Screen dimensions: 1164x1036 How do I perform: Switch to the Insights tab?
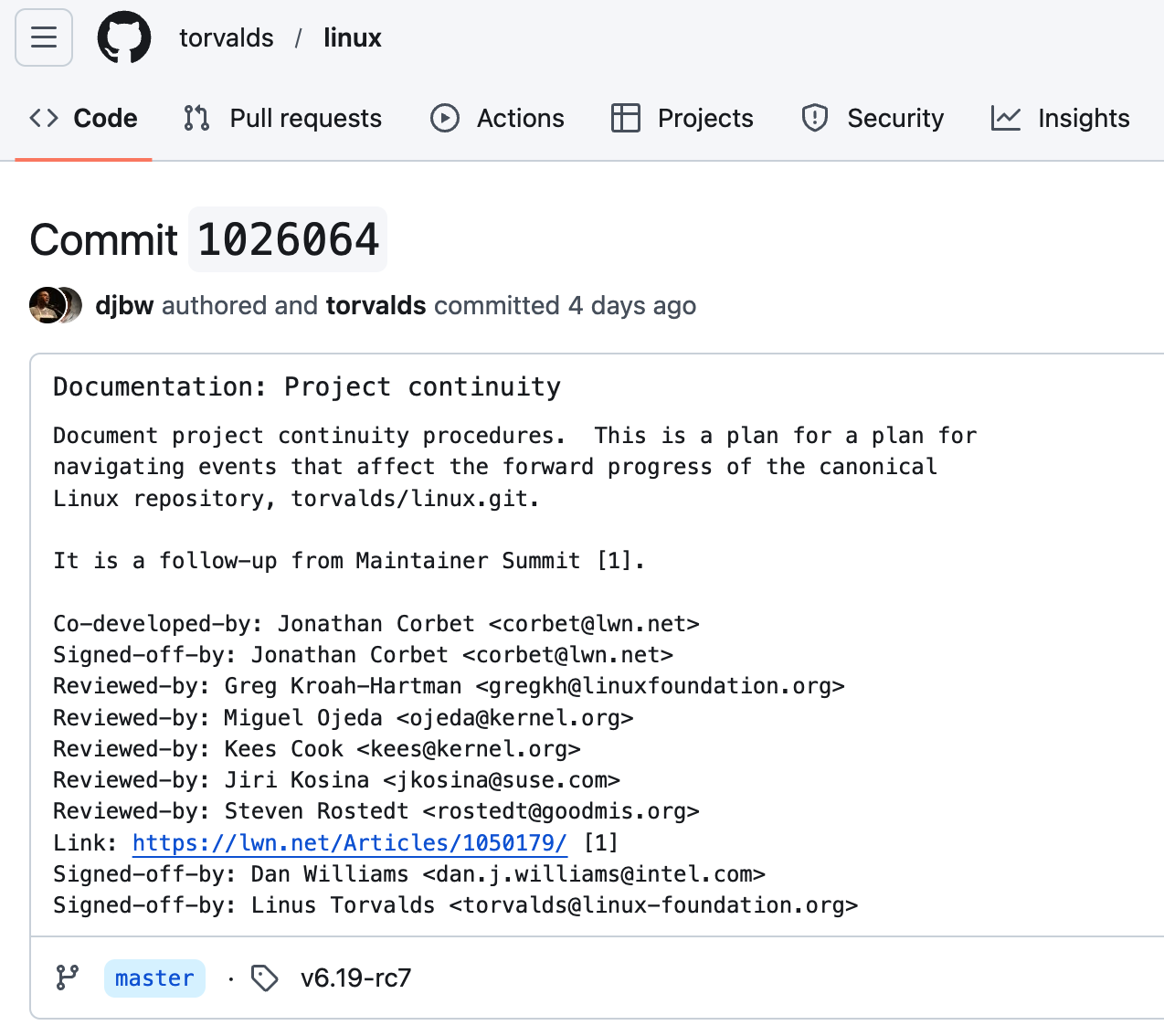point(1084,118)
